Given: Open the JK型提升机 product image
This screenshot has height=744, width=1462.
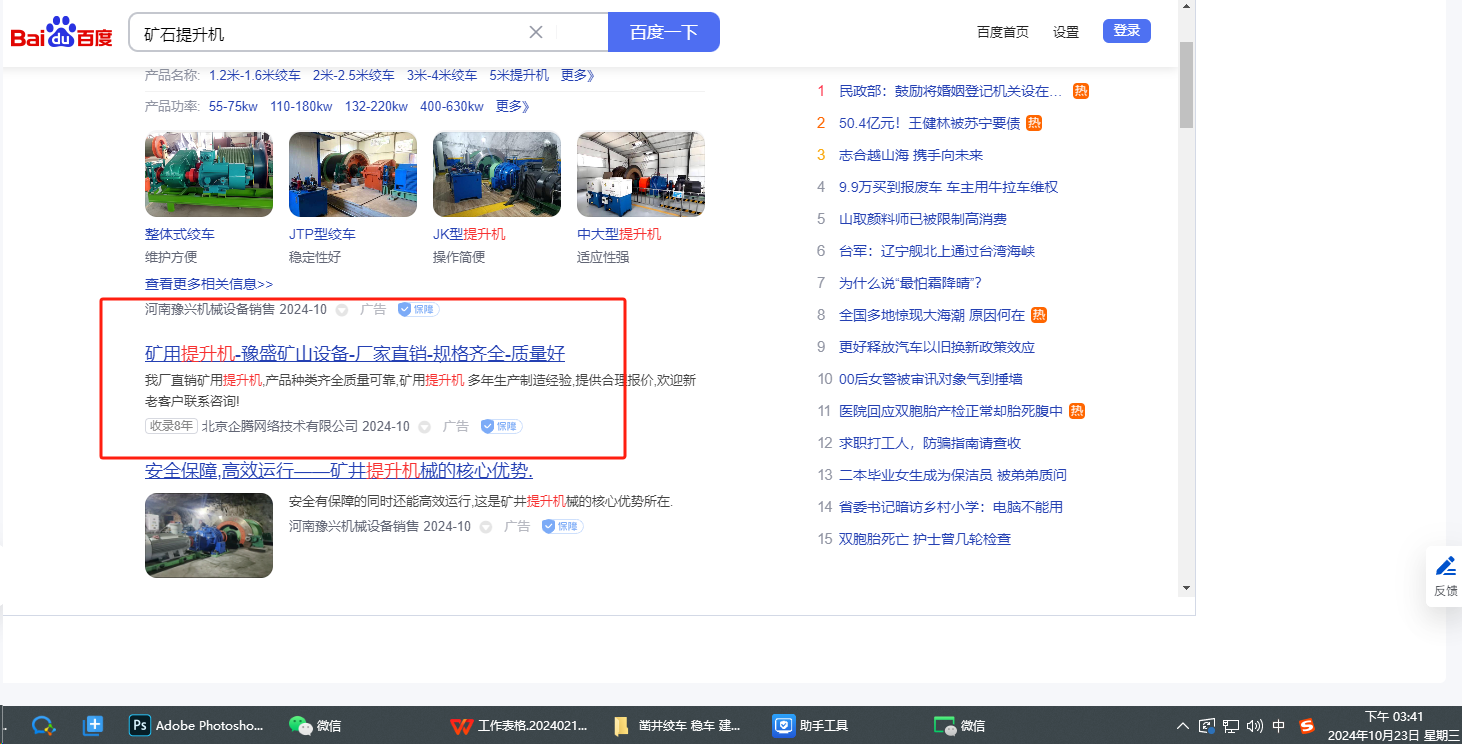Looking at the screenshot, I should click(x=497, y=174).
